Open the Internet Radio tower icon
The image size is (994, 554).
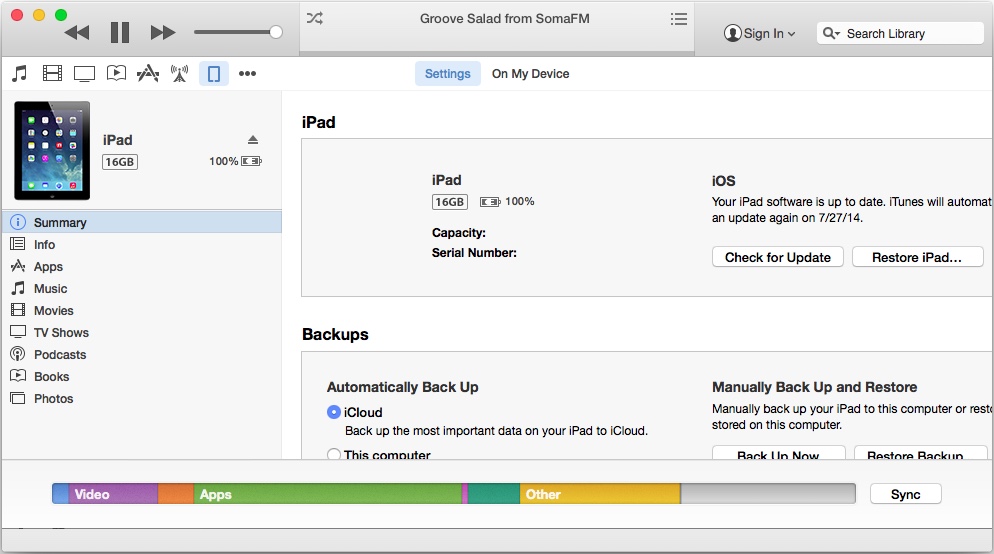(x=179, y=74)
